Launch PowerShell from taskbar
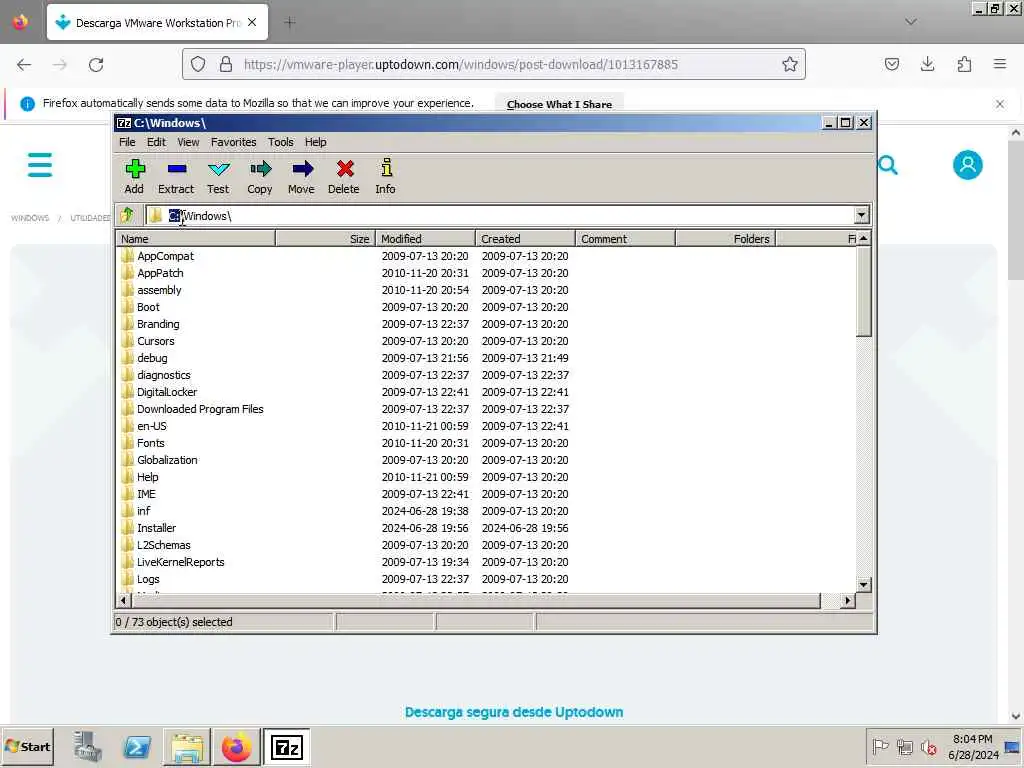The width and height of the screenshot is (1024, 768). point(137,746)
